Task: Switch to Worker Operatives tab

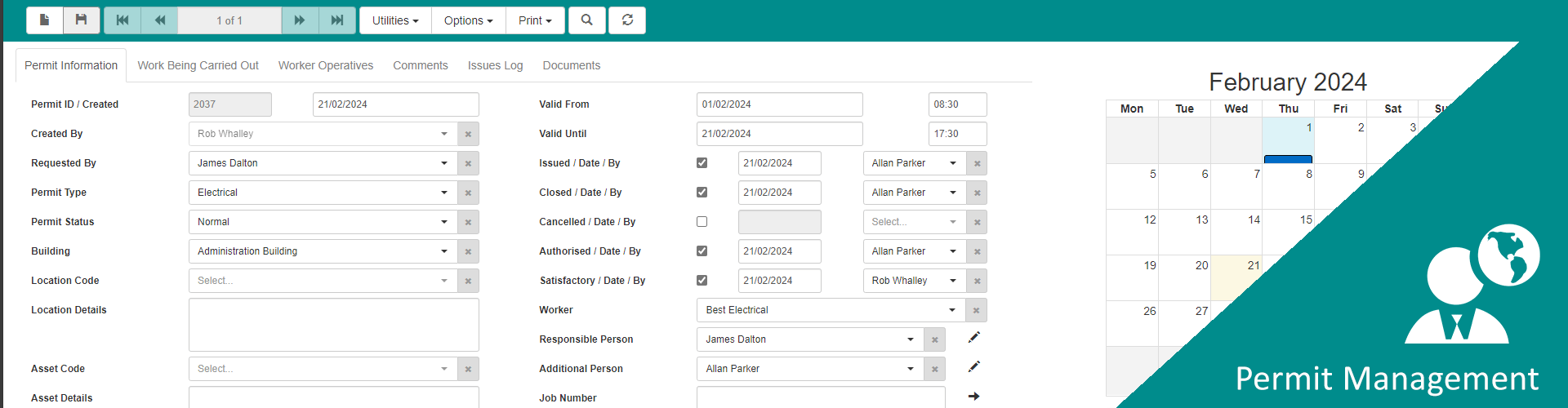Action: click(326, 65)
